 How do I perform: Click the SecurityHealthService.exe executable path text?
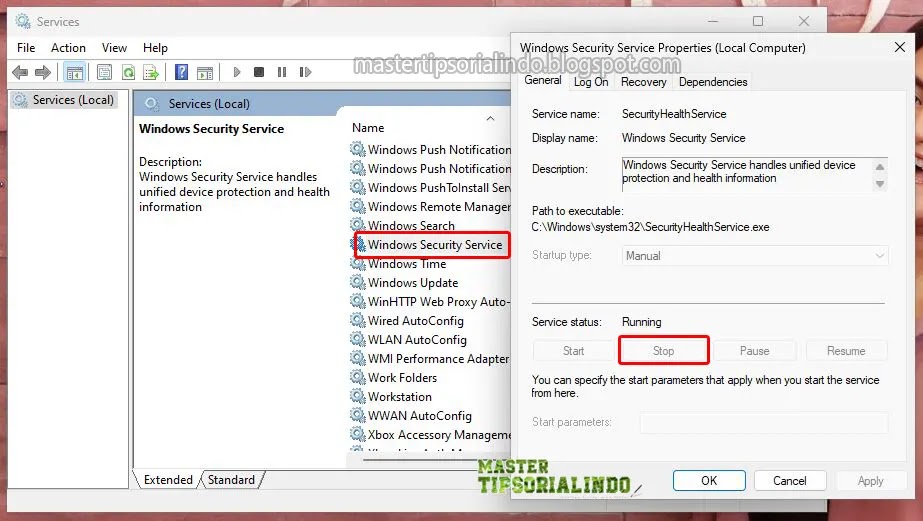[x=650, y=227]
